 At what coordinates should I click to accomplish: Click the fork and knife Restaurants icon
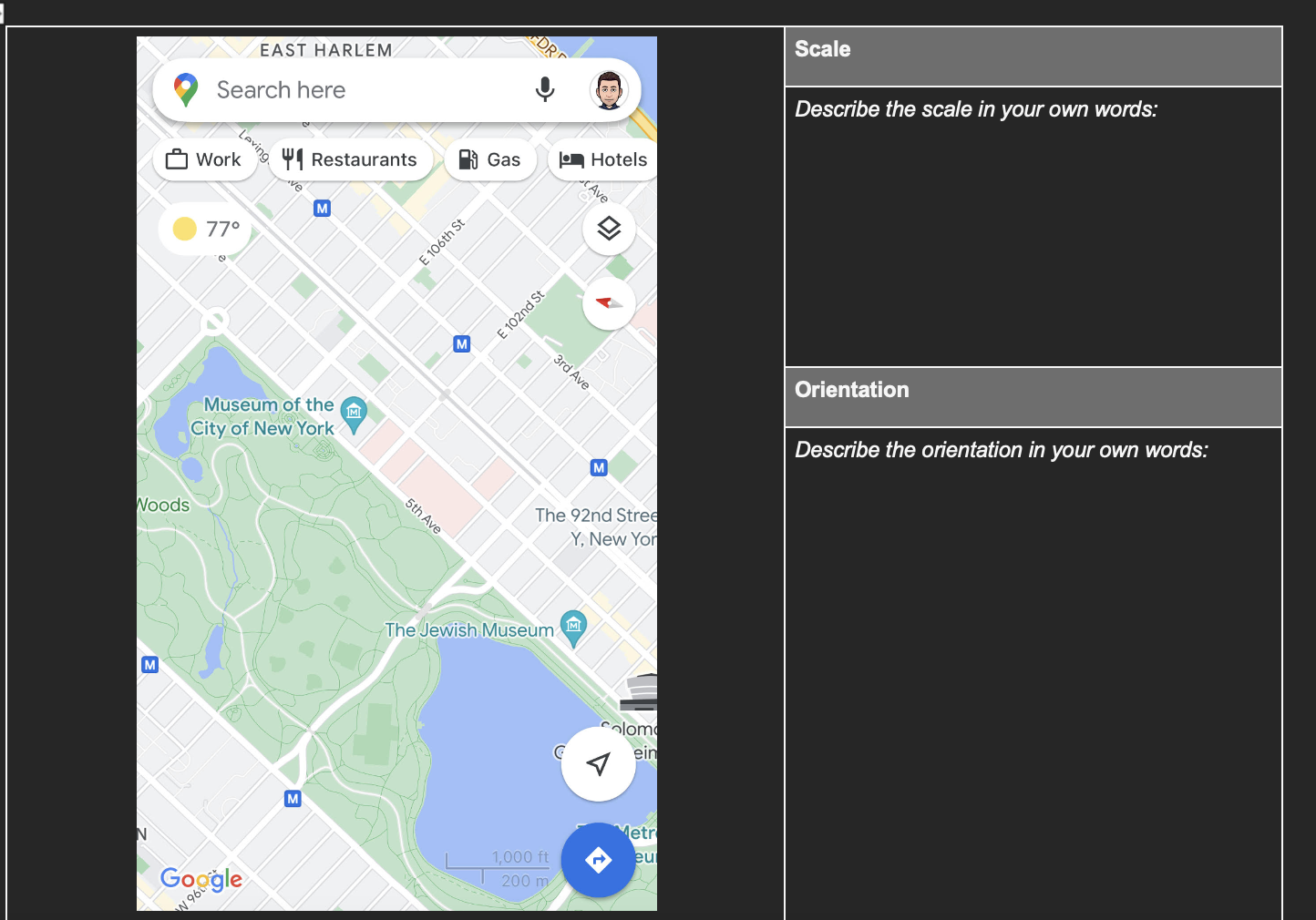tap(292, 159)
